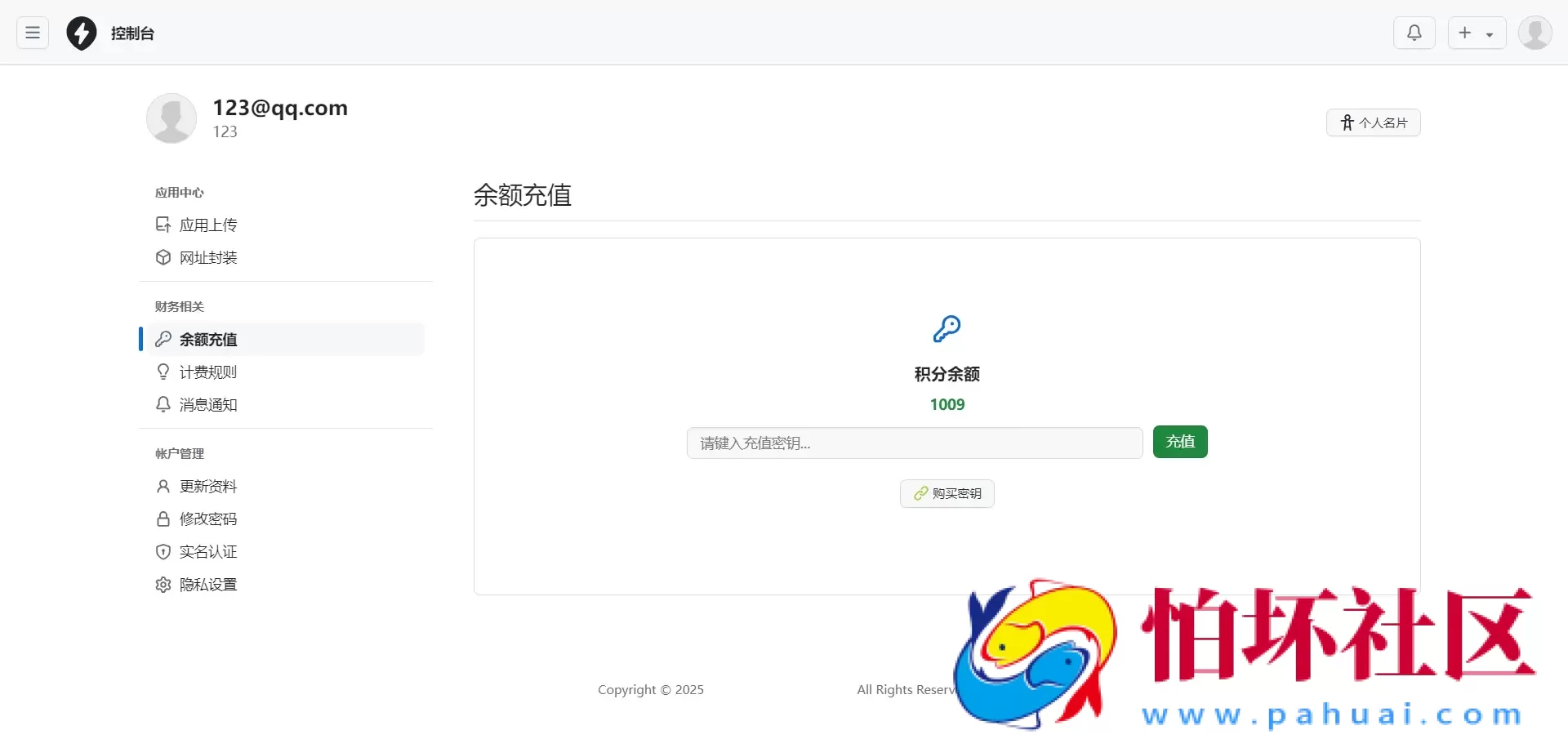Click the 实名认证 shield icon
The height and width of the screenshot is (748, 1568).
[163, 551]
